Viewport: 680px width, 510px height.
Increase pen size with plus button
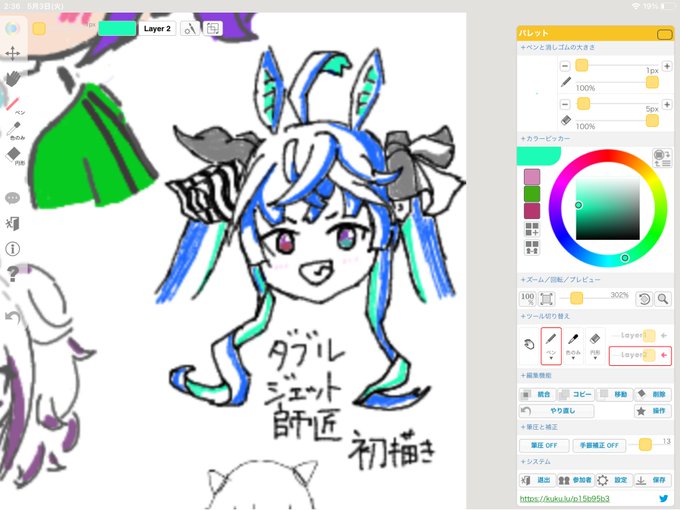coord(667,66)
